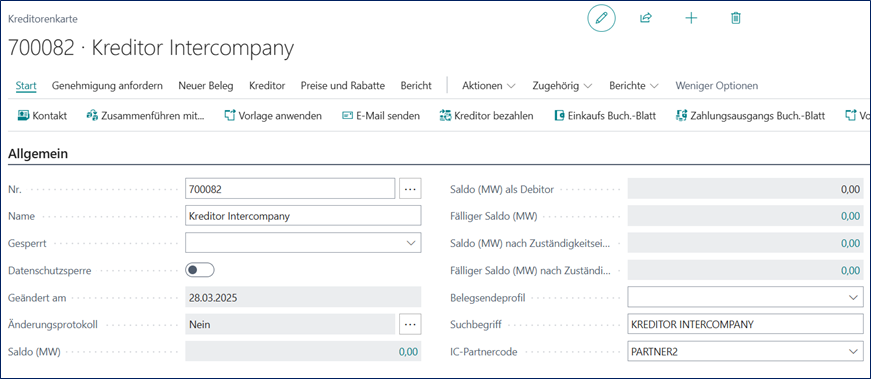The width and height of the screenshot is (871, 379).
Task: Click the Kreditor bezahlen icon
Action: (x=445, y=116)
